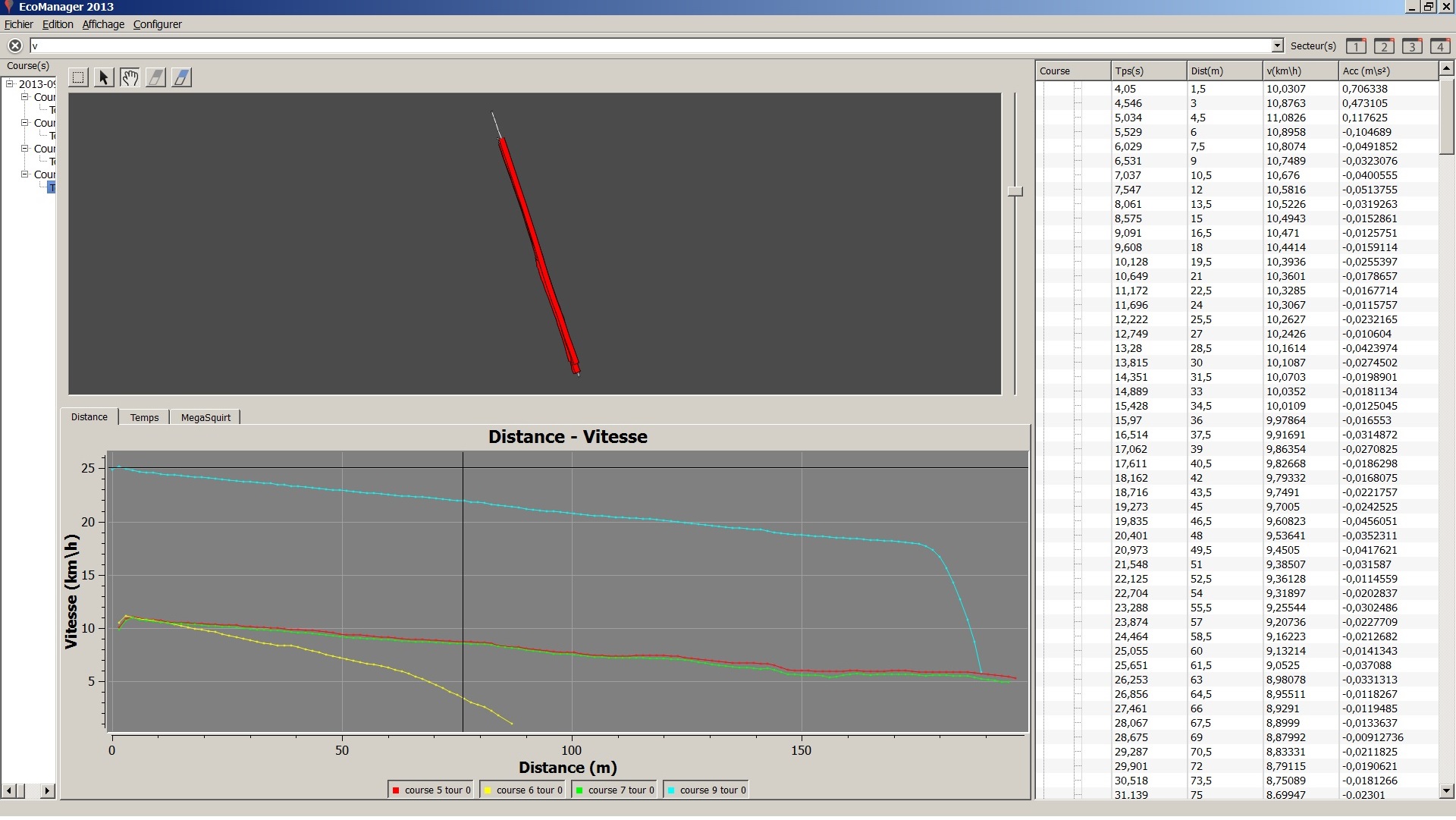The image size is (1456, 820).
Task: Toggle course 6 tour 0 legend entry
Action: tap(523, 790)
